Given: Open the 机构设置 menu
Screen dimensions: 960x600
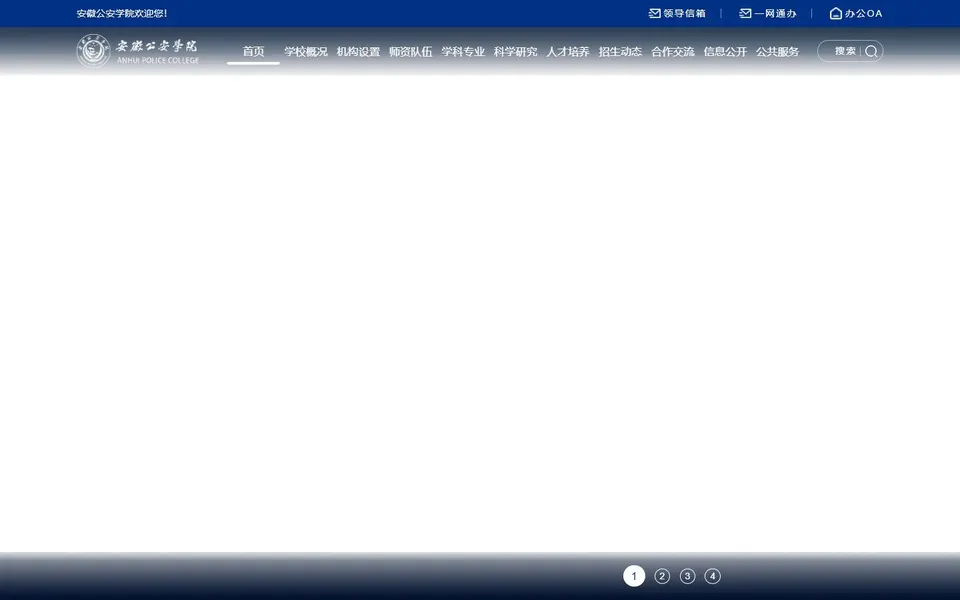Looking at the screenshot, I should point(358,51).
